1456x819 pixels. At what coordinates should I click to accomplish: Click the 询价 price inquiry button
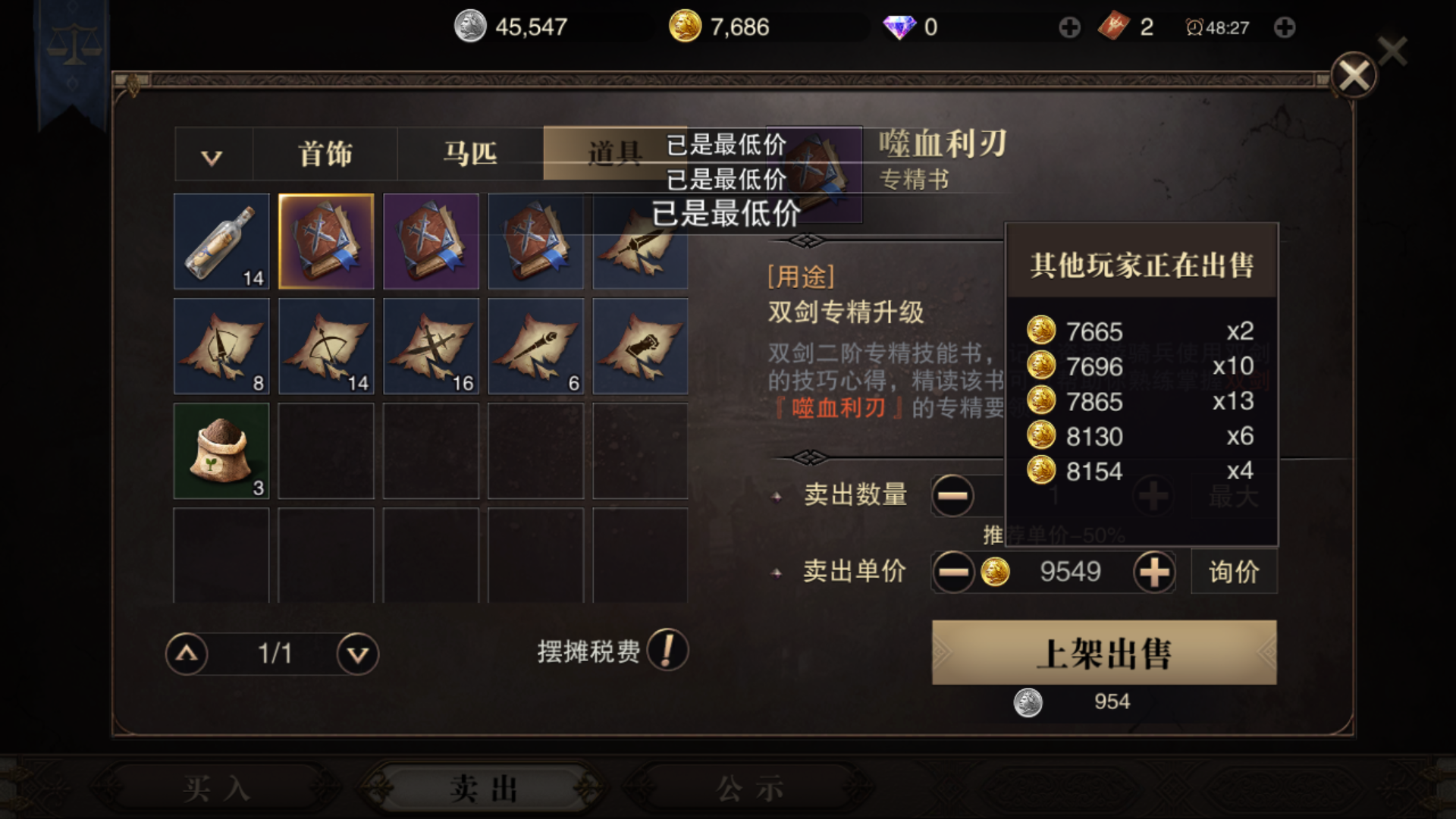tap(1234, 572)
